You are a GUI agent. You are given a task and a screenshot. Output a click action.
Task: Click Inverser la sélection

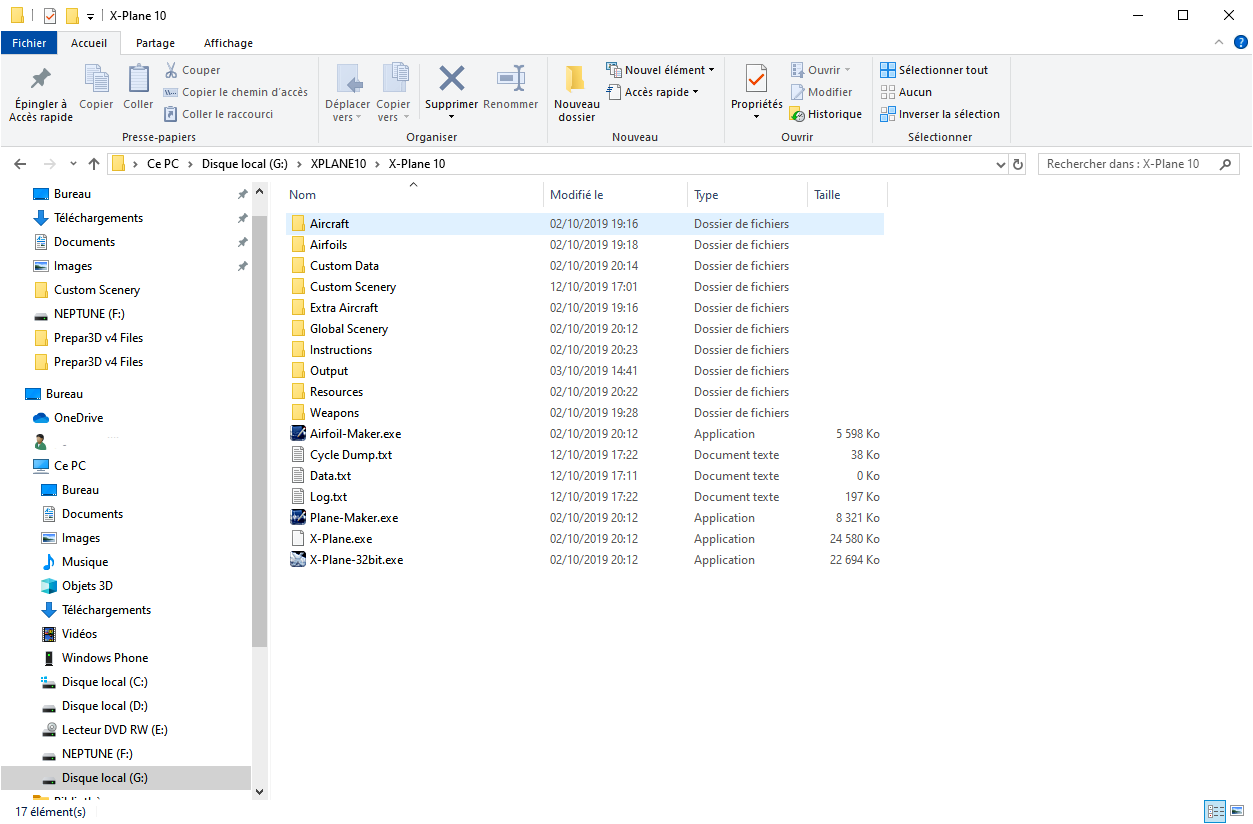(x=940, y=114)
